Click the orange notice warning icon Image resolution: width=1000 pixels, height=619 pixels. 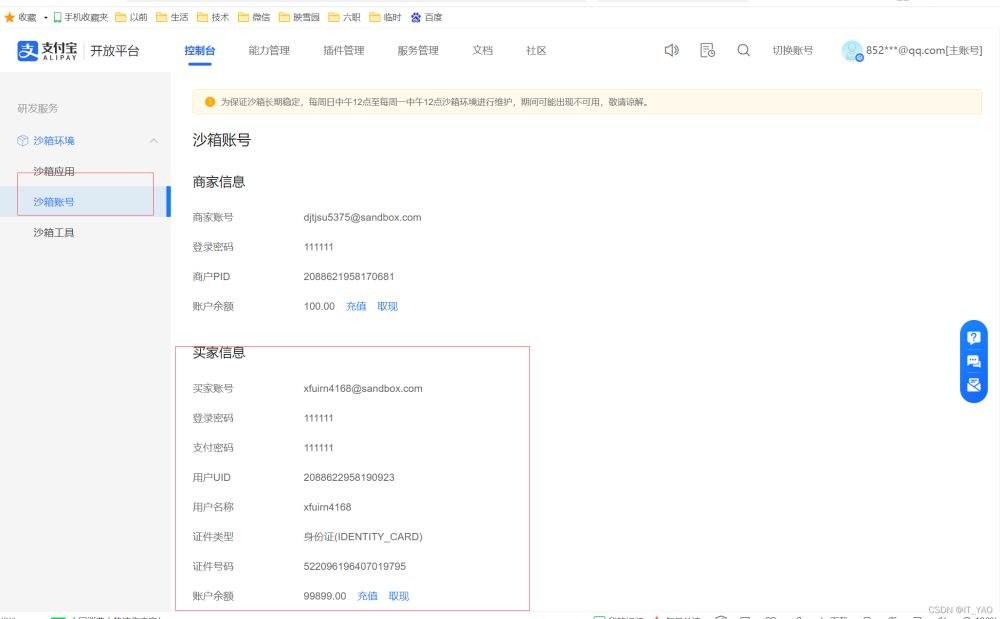point(210,102)
